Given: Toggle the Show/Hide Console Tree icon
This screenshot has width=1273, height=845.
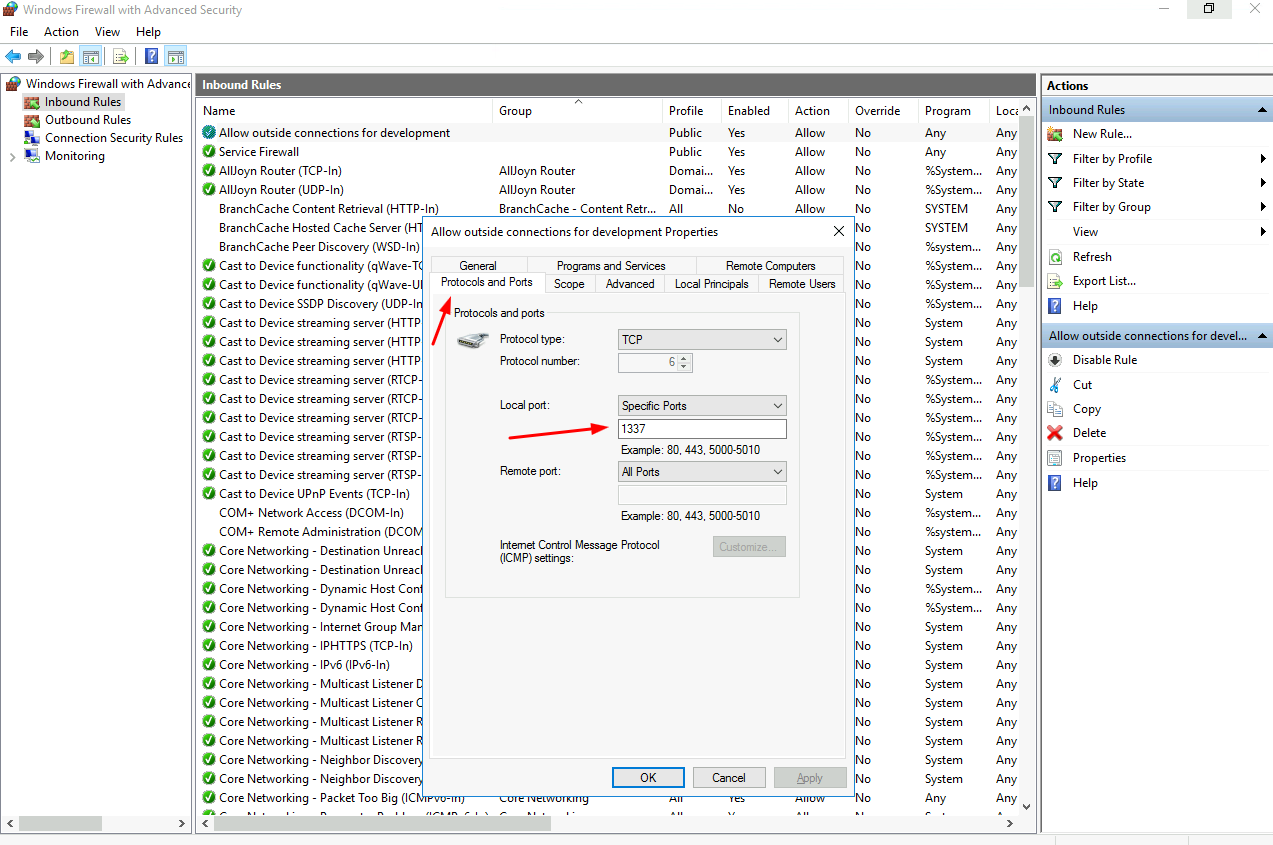Looking at the screenshot, I should [91, 57].
